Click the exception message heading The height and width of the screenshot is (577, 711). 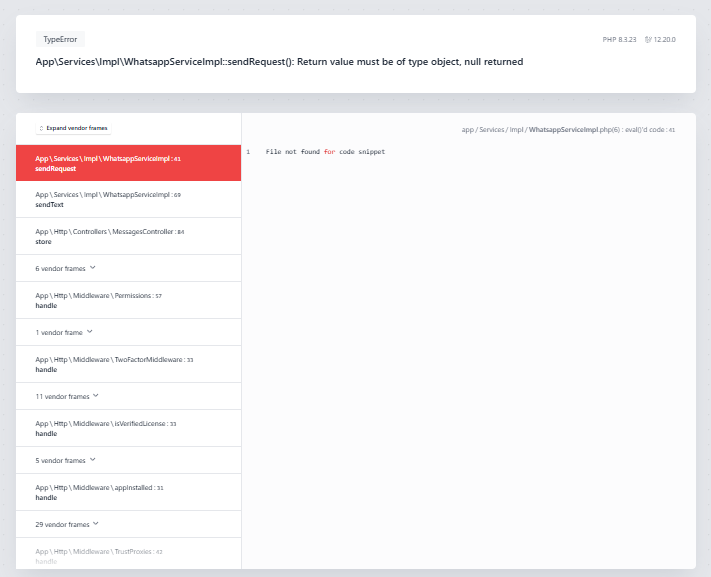279,62
